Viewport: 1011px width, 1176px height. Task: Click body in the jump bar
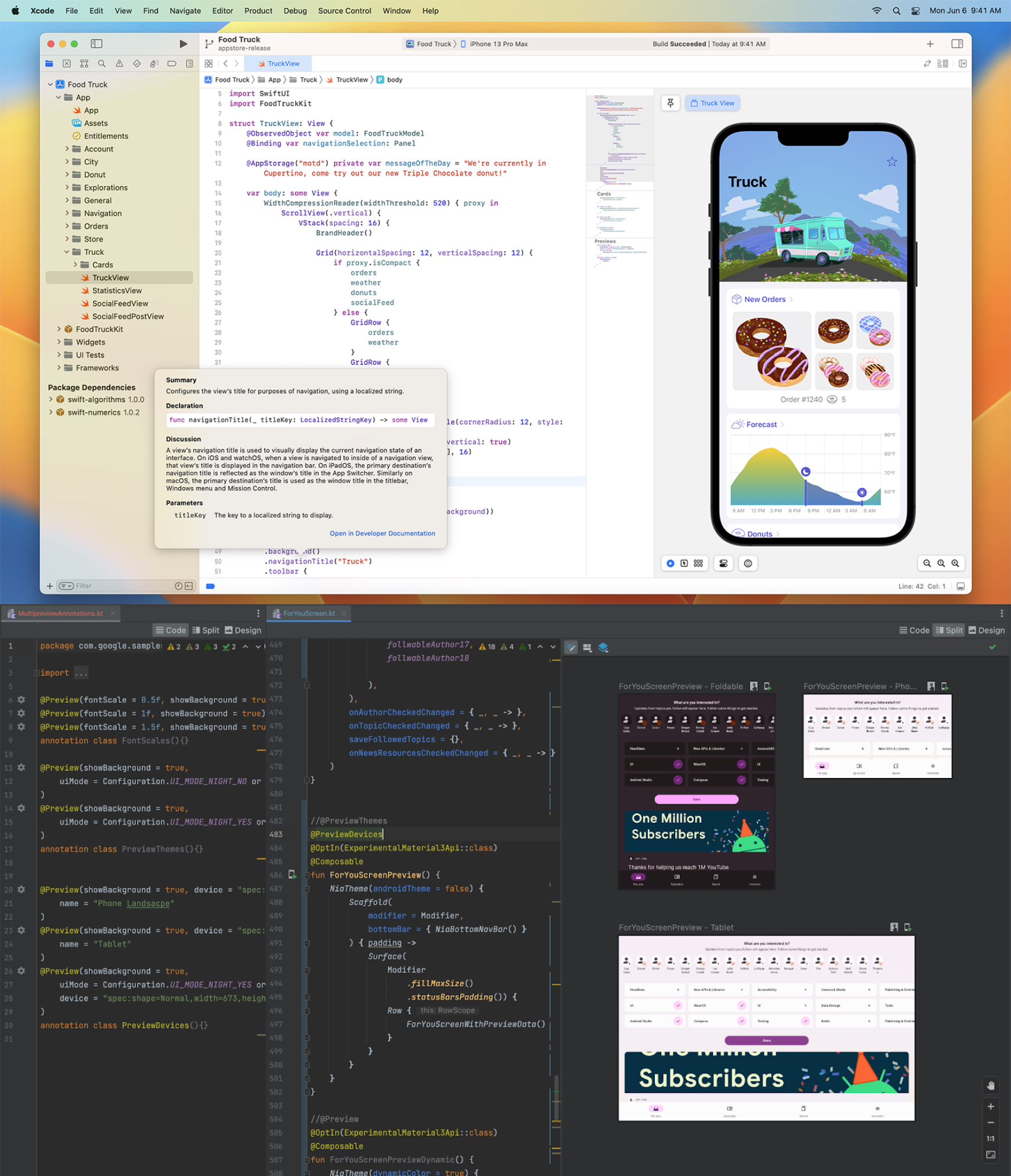[389, 80]
